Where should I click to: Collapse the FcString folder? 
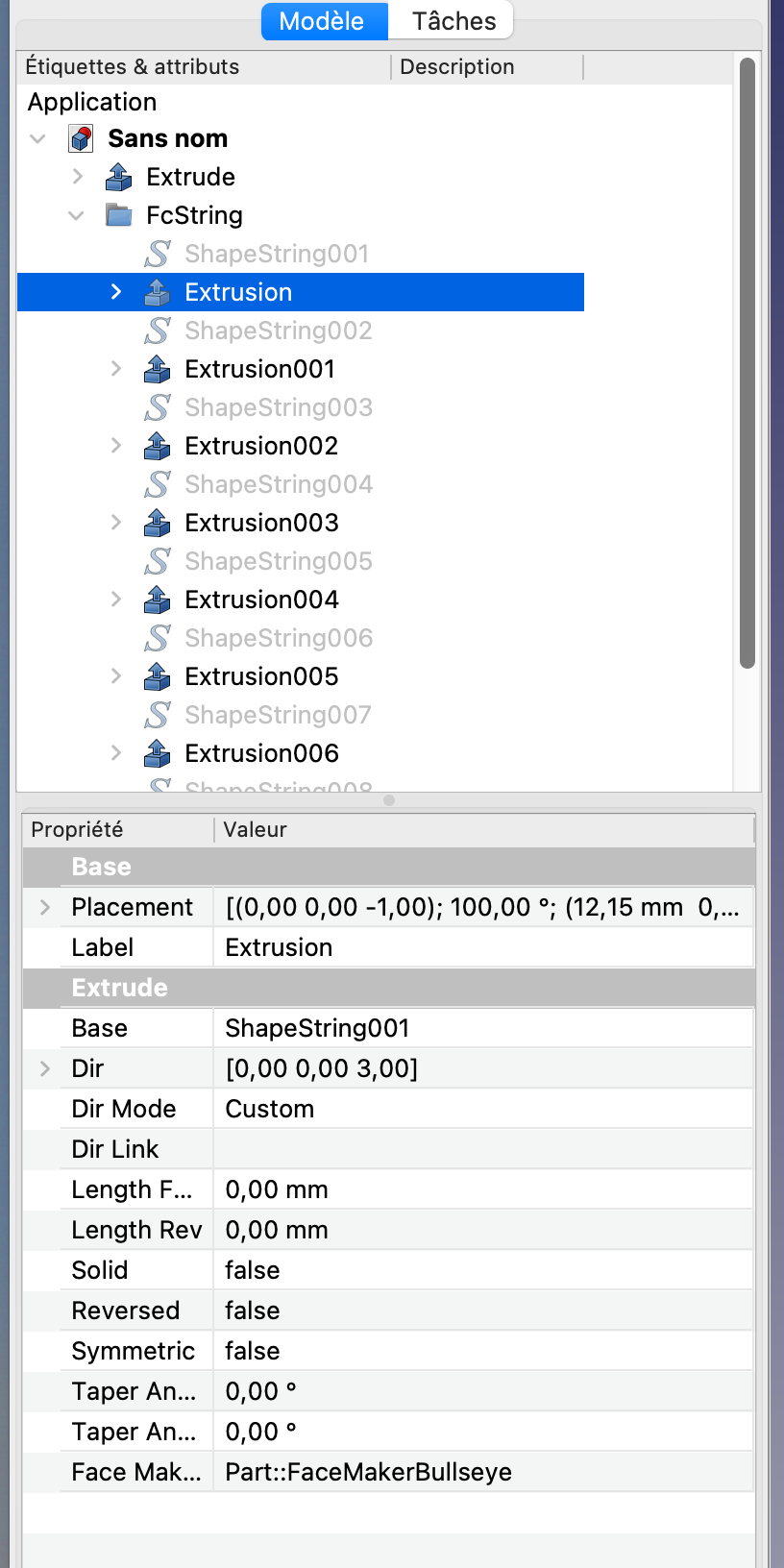77,215
